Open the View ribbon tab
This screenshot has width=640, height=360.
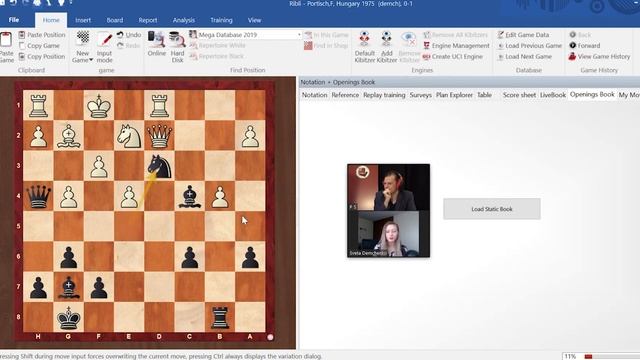tap(254, 20)
